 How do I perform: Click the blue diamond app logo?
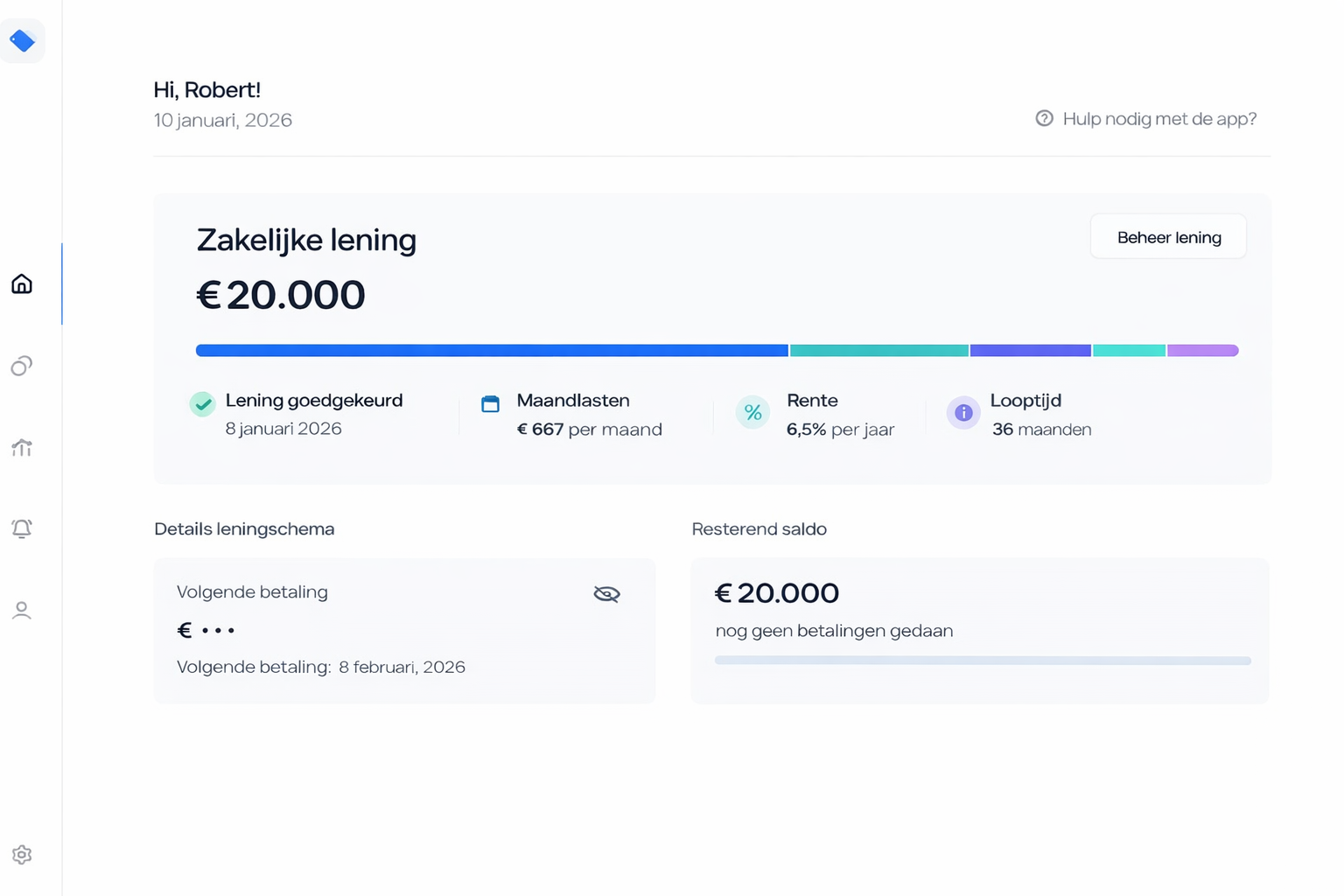tap(22, 40)
